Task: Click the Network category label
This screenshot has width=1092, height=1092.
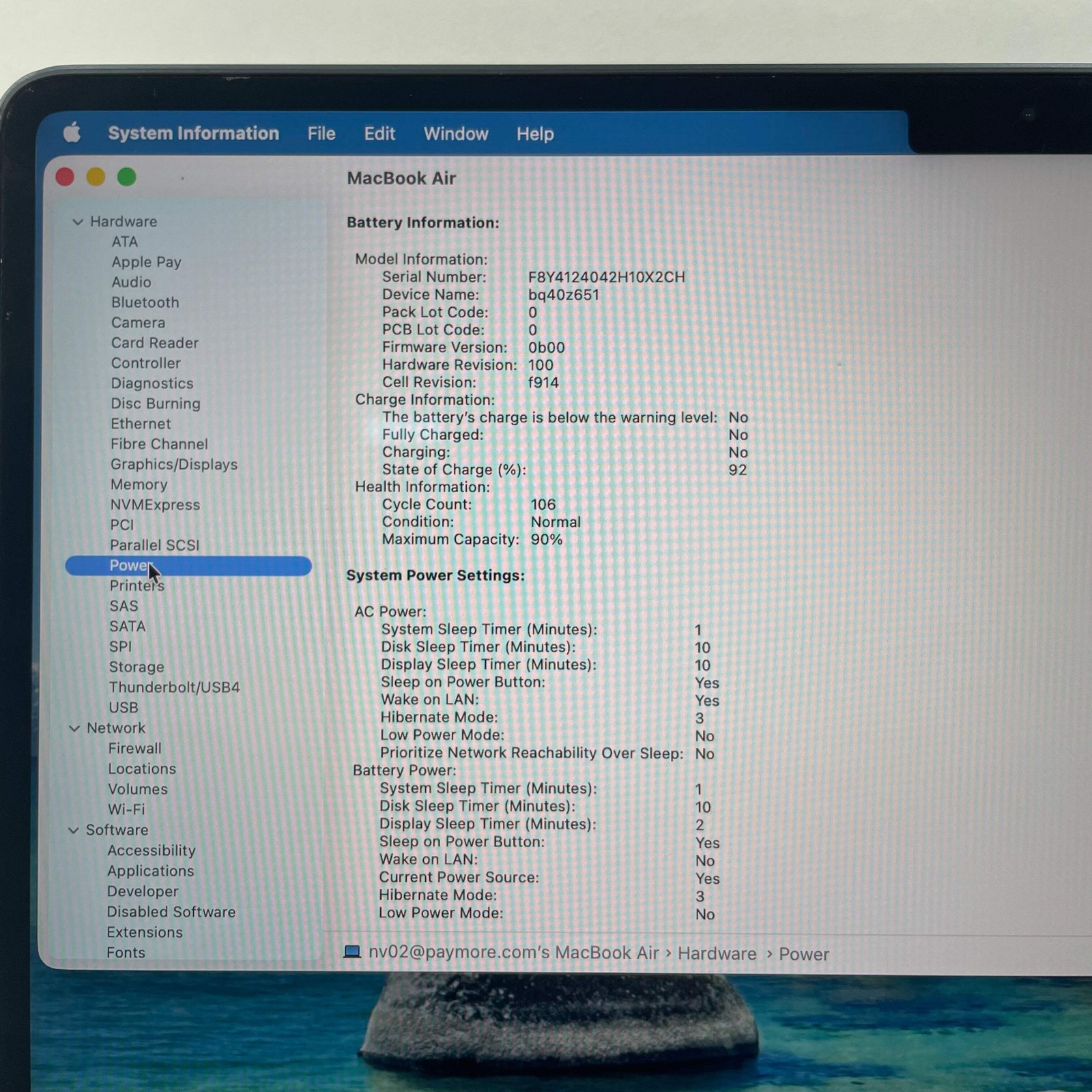Action: (x=116, y=728)
